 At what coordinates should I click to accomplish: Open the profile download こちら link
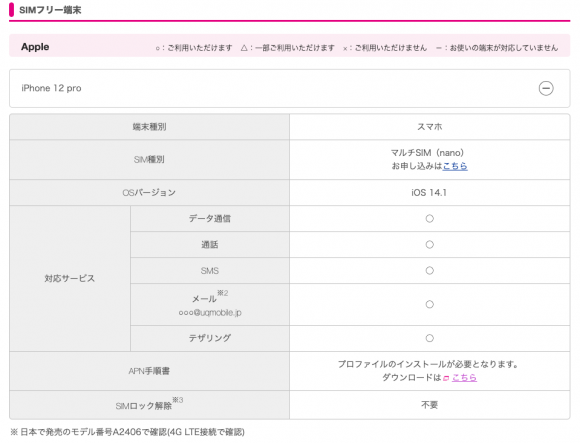464,378
